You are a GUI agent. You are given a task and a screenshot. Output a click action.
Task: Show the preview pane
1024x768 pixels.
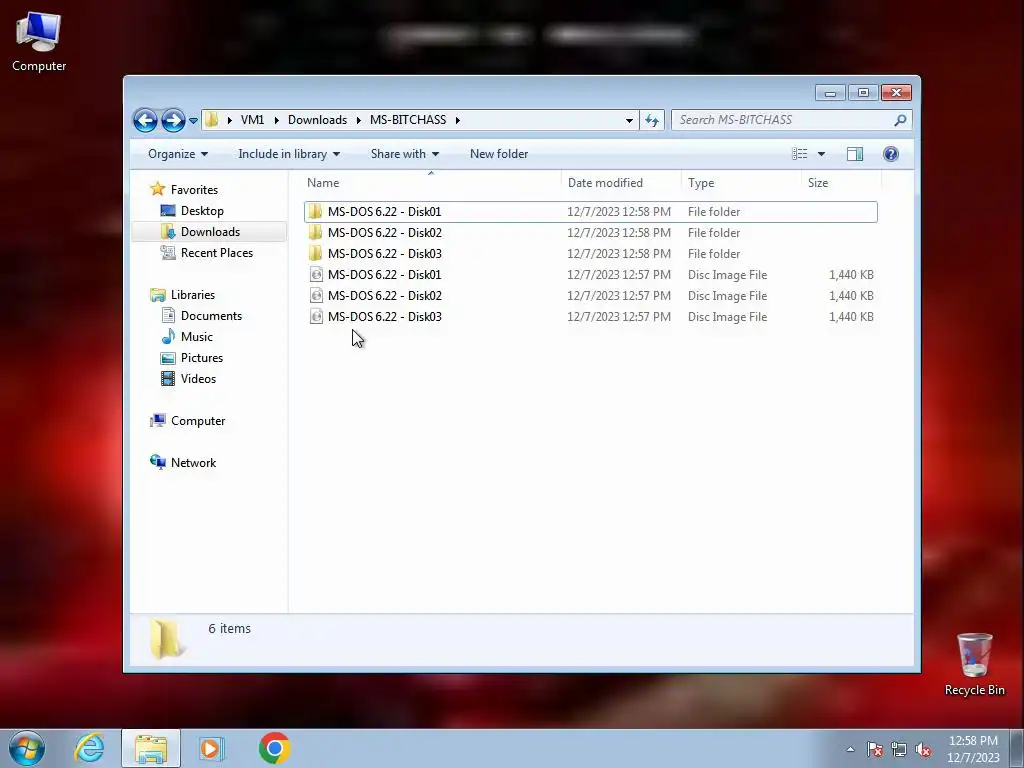855,154
